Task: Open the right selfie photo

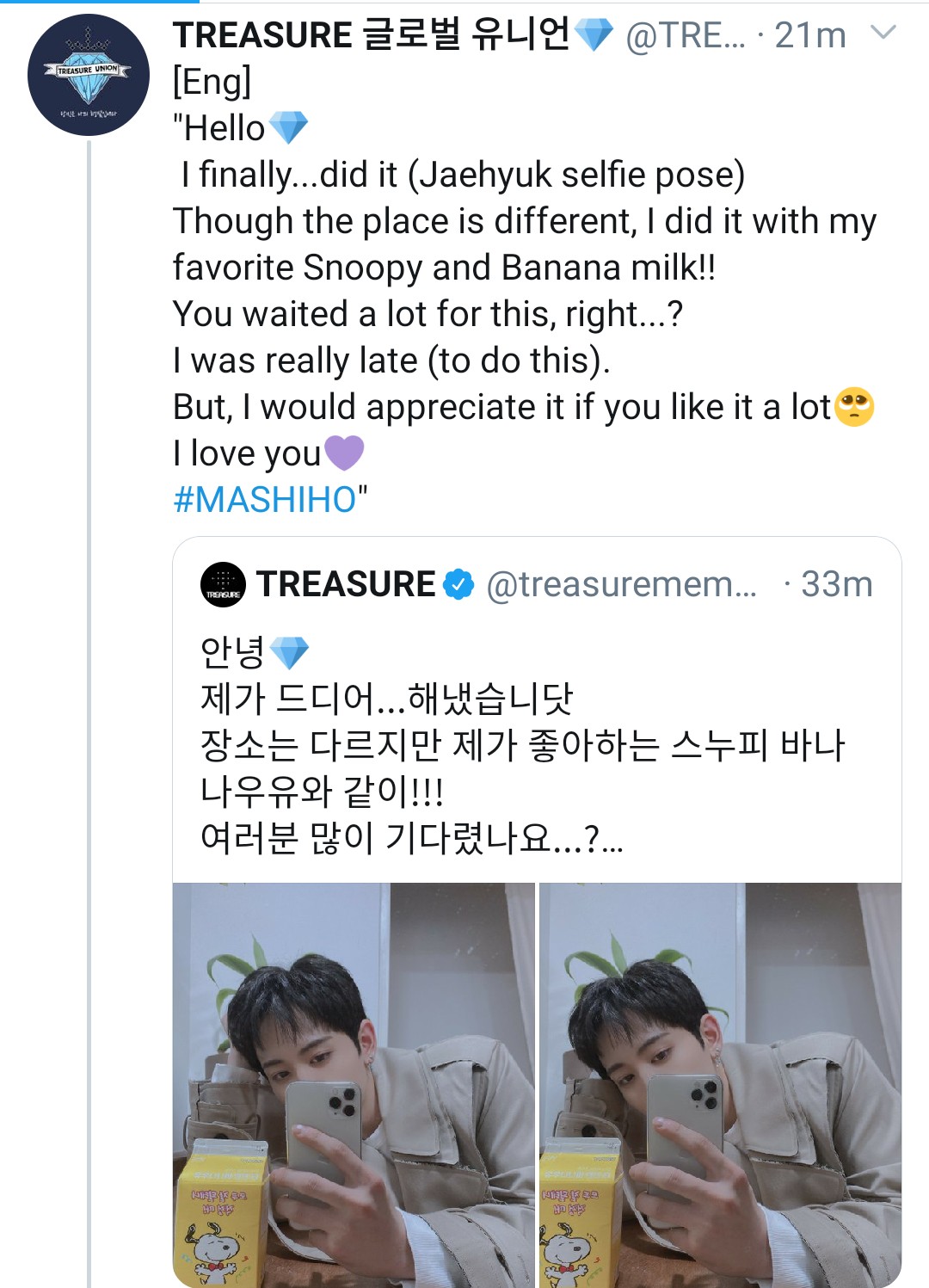Action: tap(721, 1085)
